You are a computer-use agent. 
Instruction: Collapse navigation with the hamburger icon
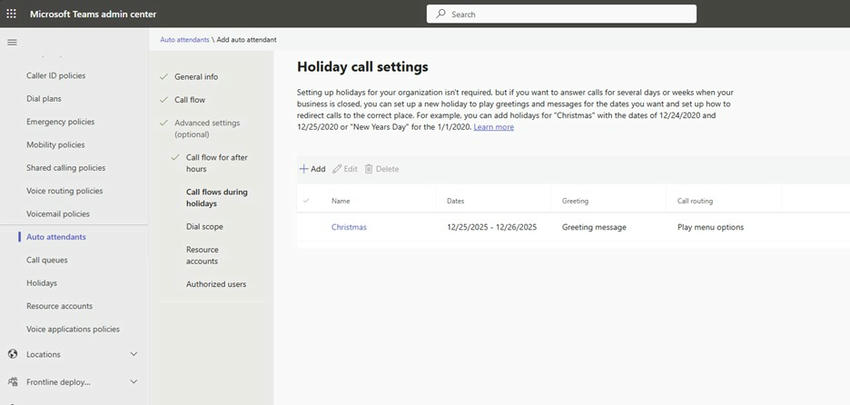click(x=12, y=42)
